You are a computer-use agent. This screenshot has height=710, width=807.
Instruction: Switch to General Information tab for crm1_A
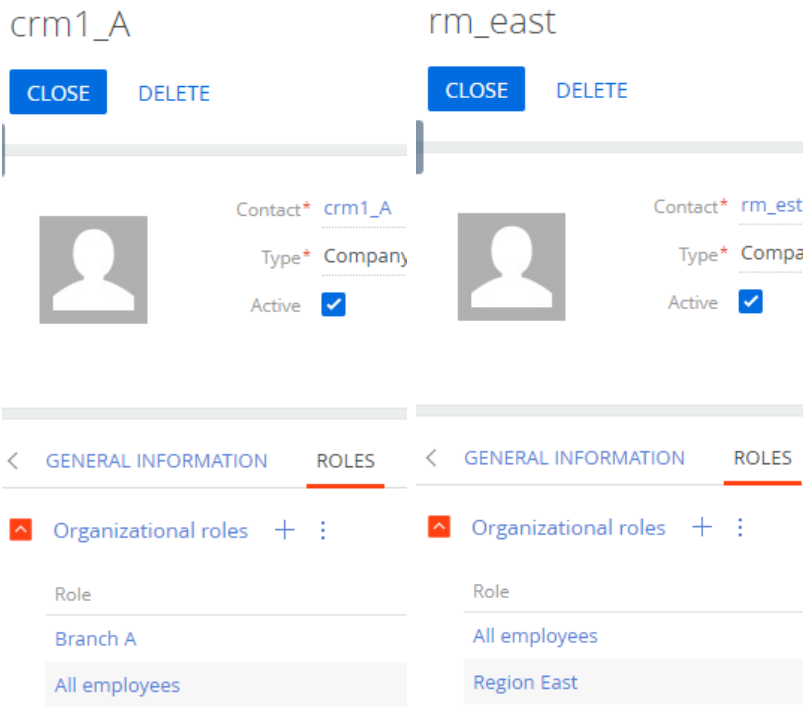coord(156,460)
